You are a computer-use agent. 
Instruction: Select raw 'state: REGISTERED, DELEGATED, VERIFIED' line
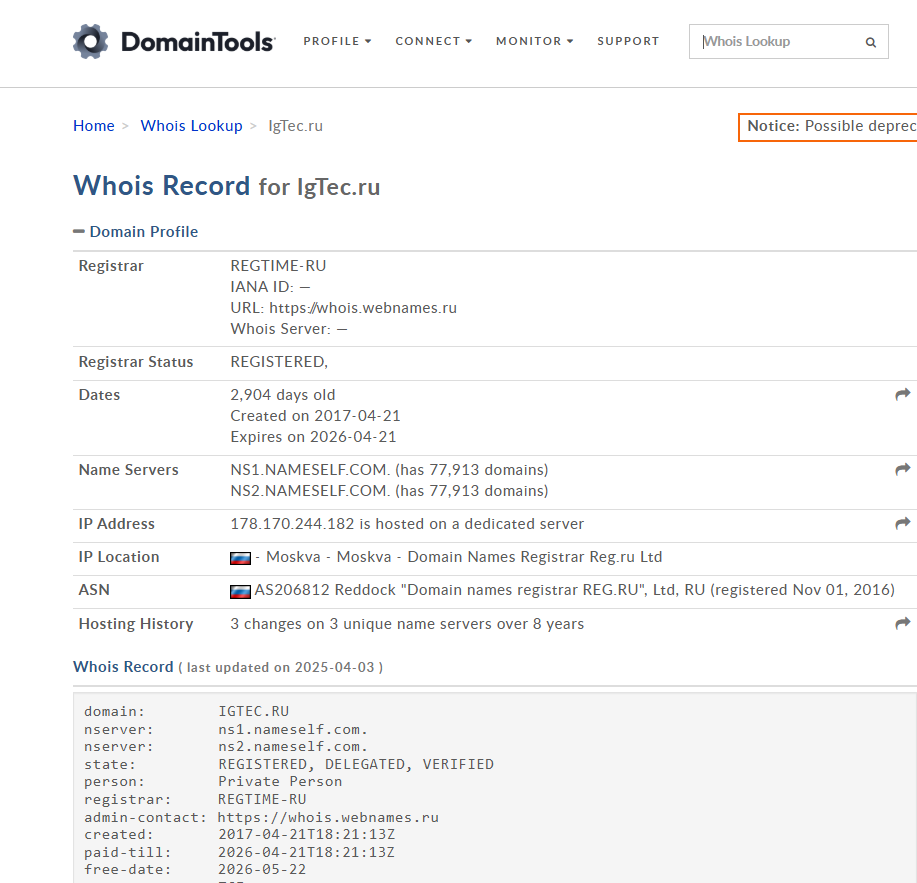pos(289,764)
